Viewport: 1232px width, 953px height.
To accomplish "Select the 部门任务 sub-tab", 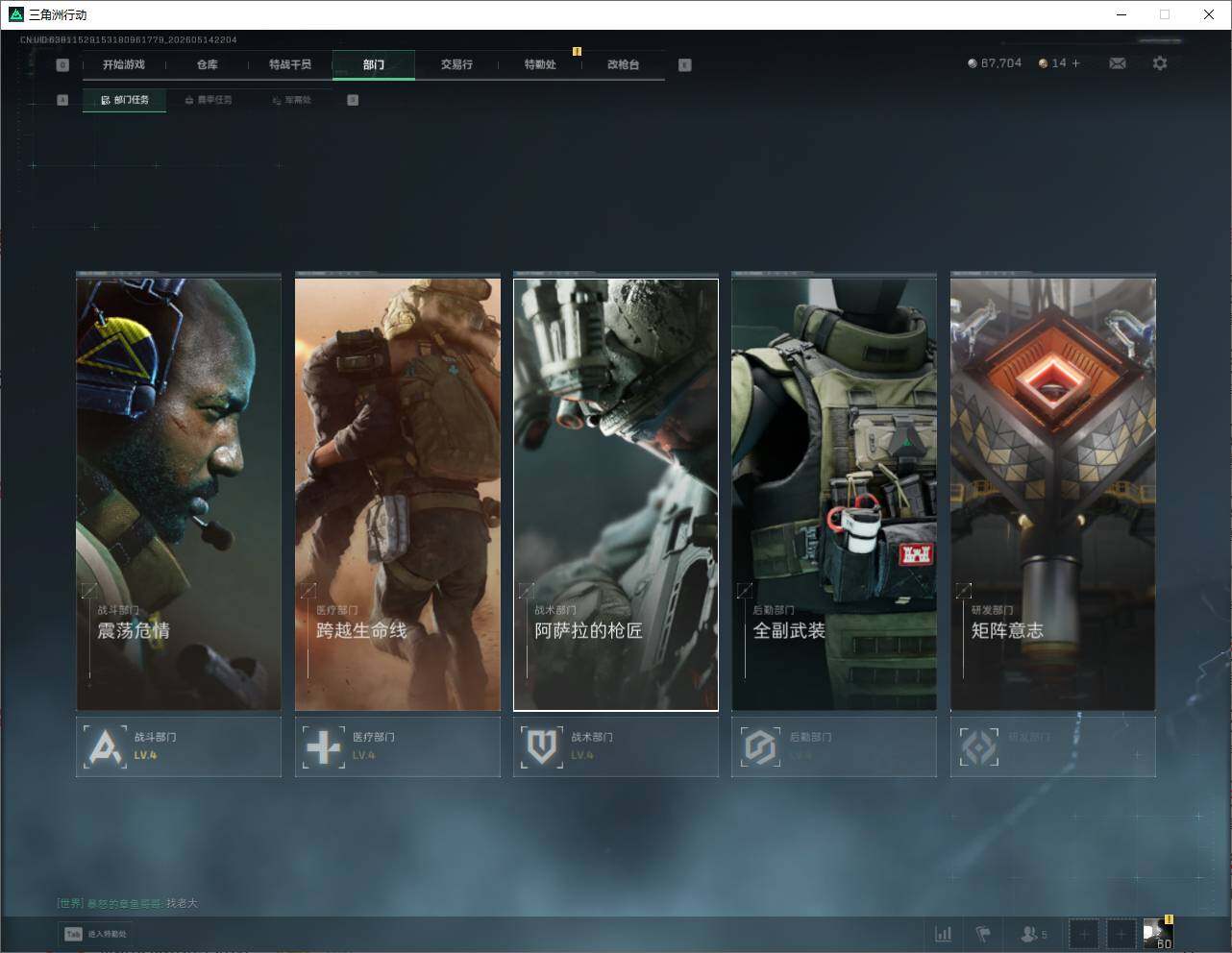I will click(x=125, y=100).
